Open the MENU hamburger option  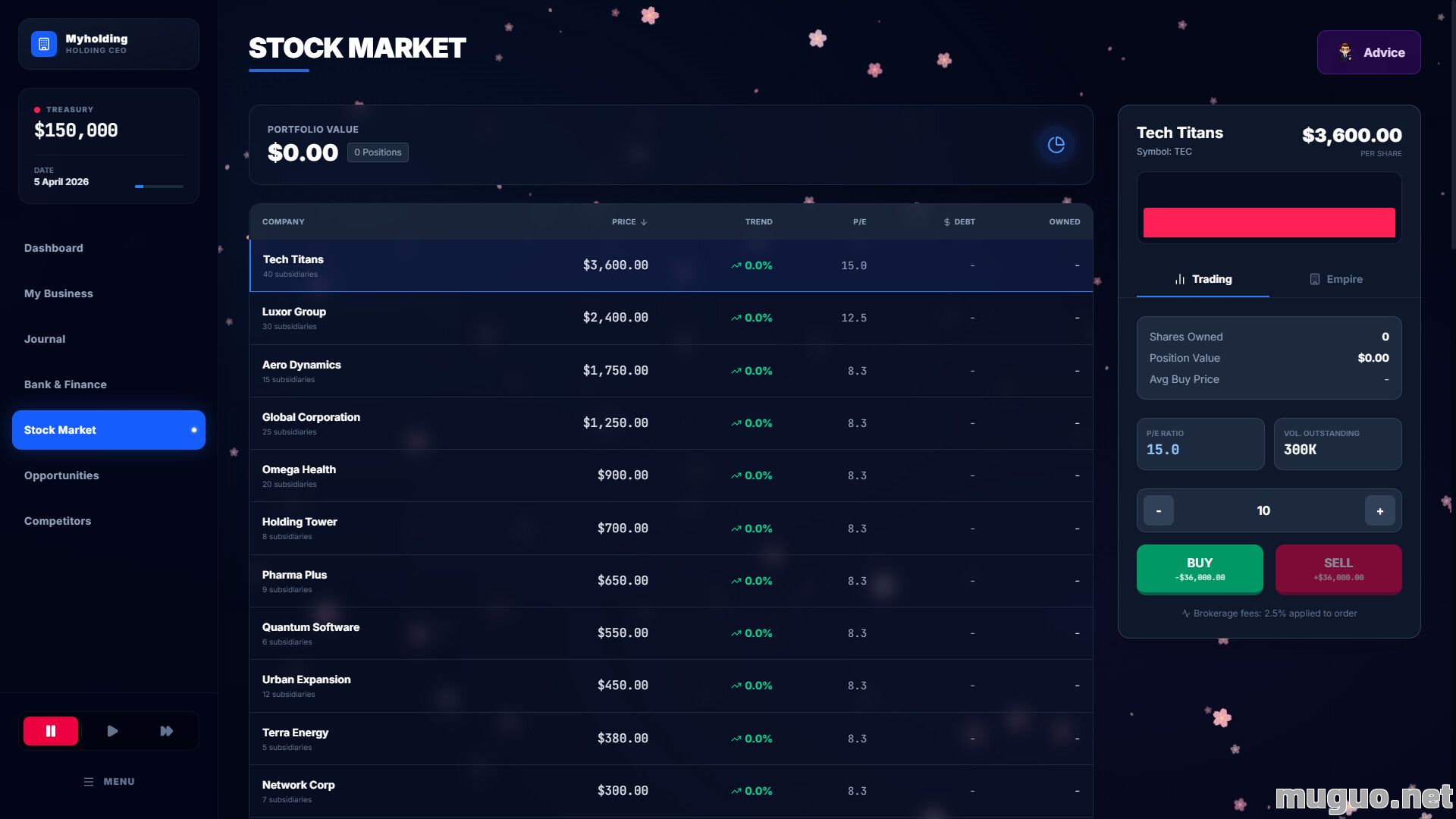click(x=109, y=782)
